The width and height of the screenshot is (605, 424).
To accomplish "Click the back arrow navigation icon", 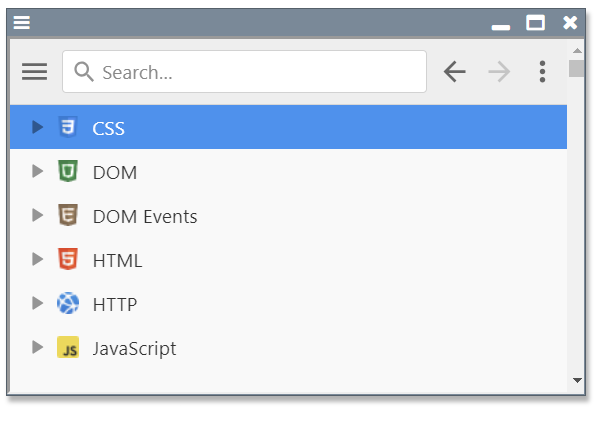I will tap(455, 72).
